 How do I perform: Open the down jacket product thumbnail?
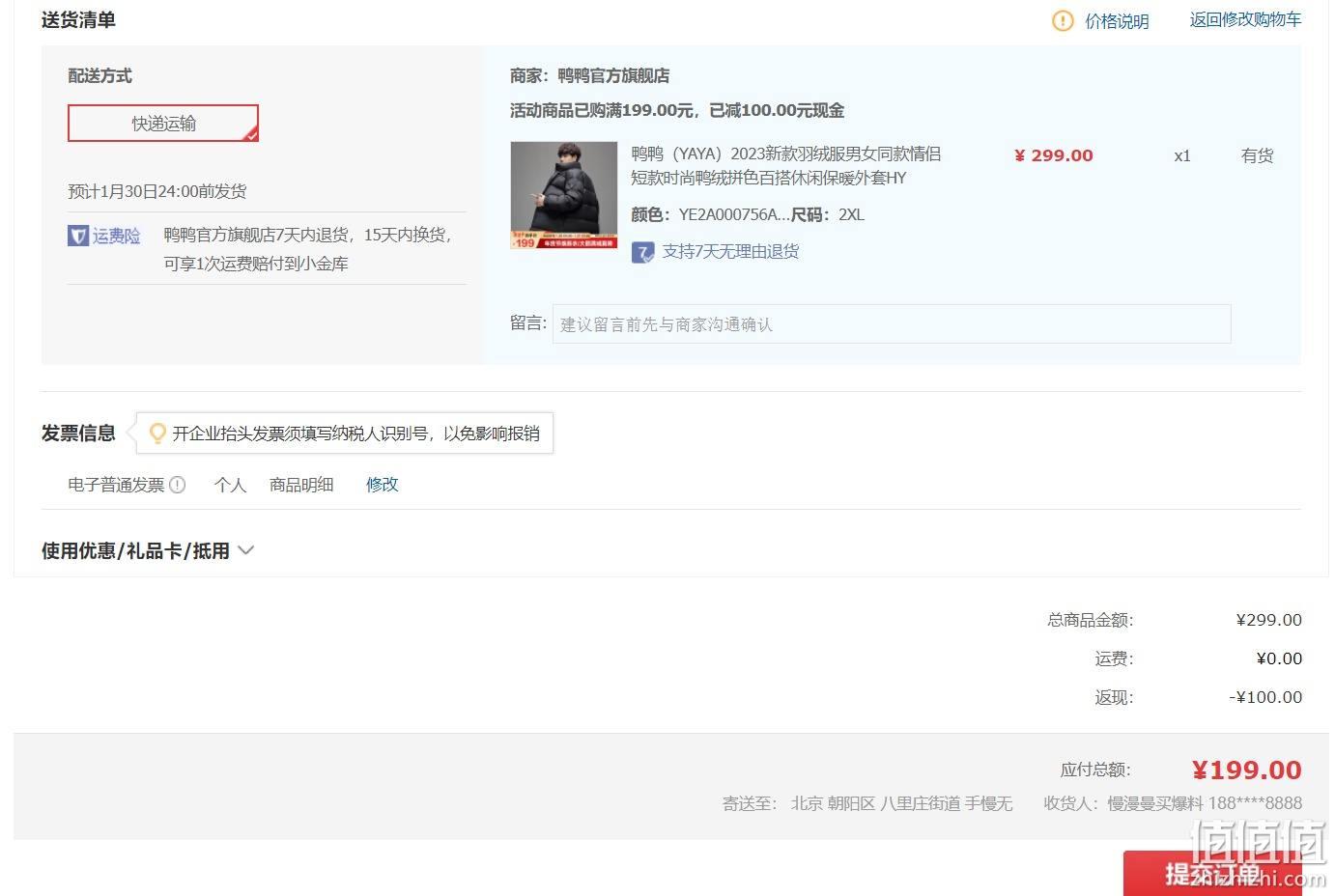[x=563, y=195]
